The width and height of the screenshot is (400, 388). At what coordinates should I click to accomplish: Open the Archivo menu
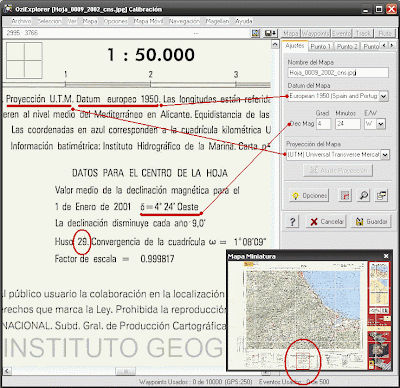coord(21,21)
